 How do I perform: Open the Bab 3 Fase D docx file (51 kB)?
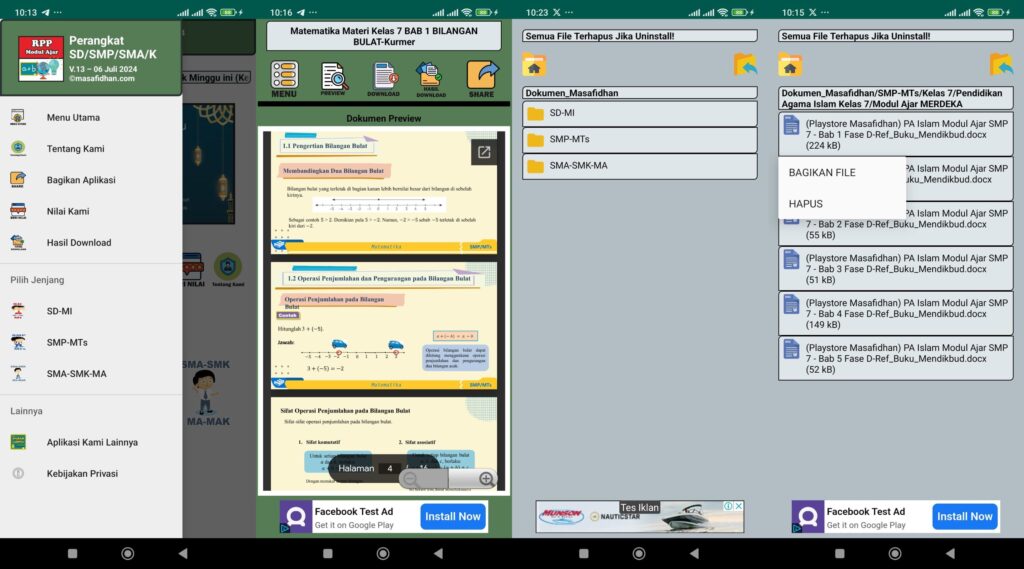(895, 268)
